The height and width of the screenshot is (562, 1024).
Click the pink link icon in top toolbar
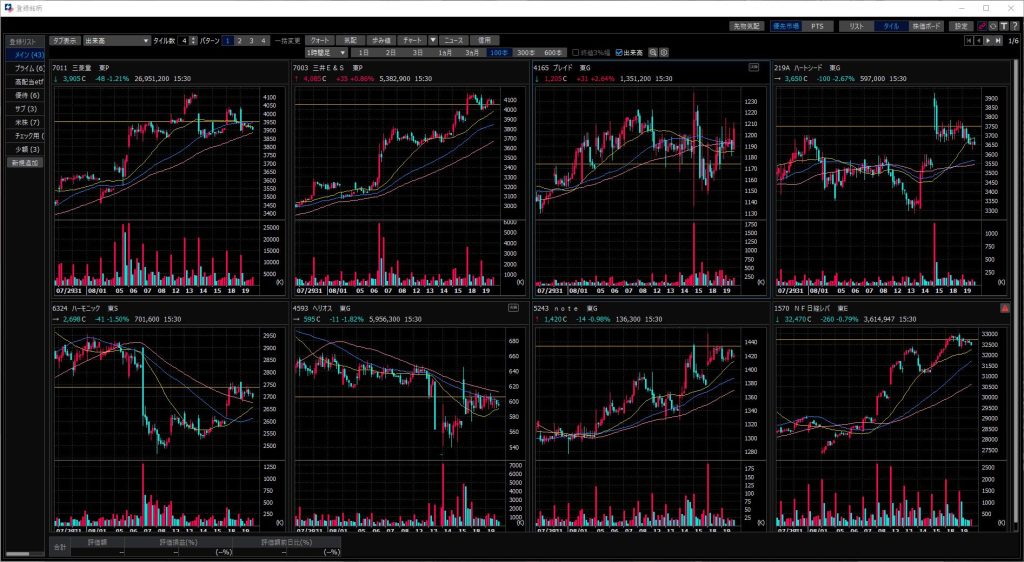pos(981,26)
